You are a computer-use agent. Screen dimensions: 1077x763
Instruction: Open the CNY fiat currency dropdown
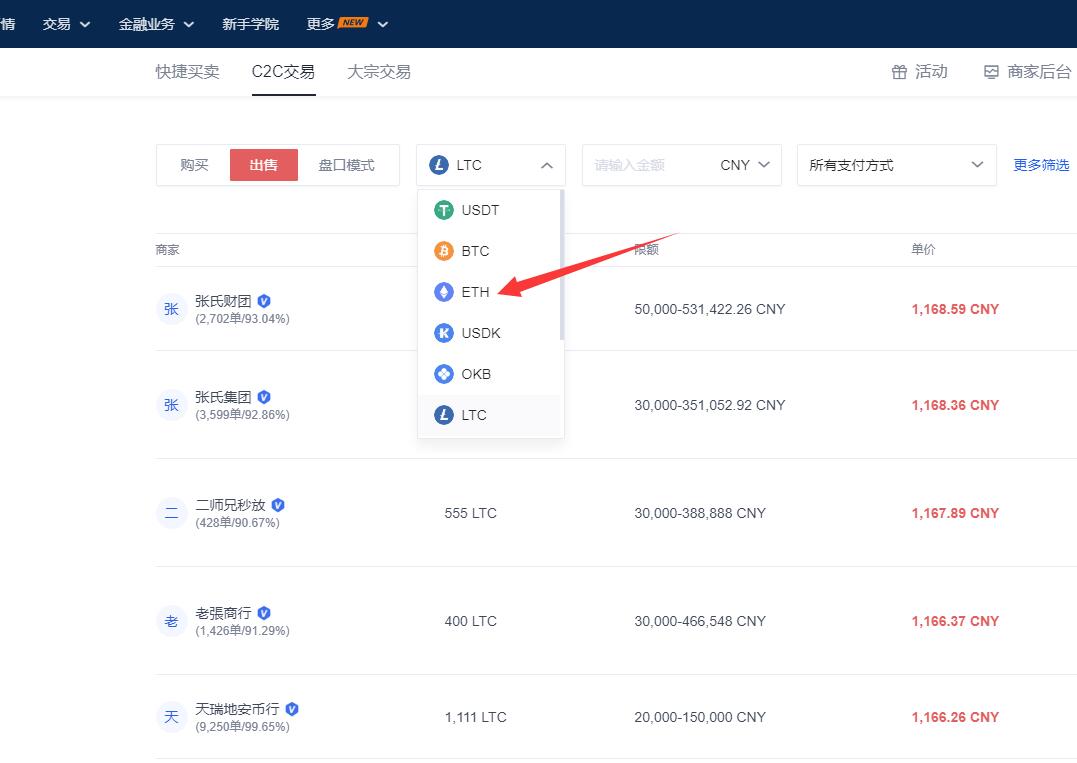[x=745, y=165]
